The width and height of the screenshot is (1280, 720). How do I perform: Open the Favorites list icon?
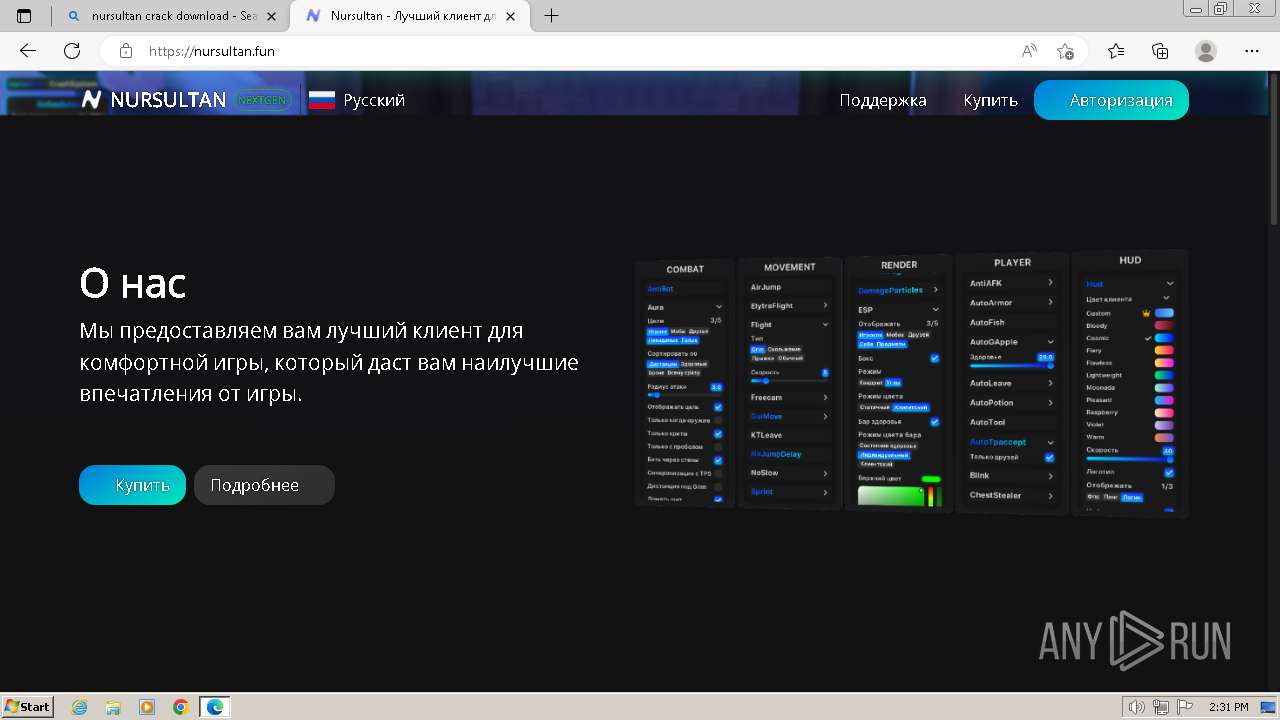tap(1116, 51)
